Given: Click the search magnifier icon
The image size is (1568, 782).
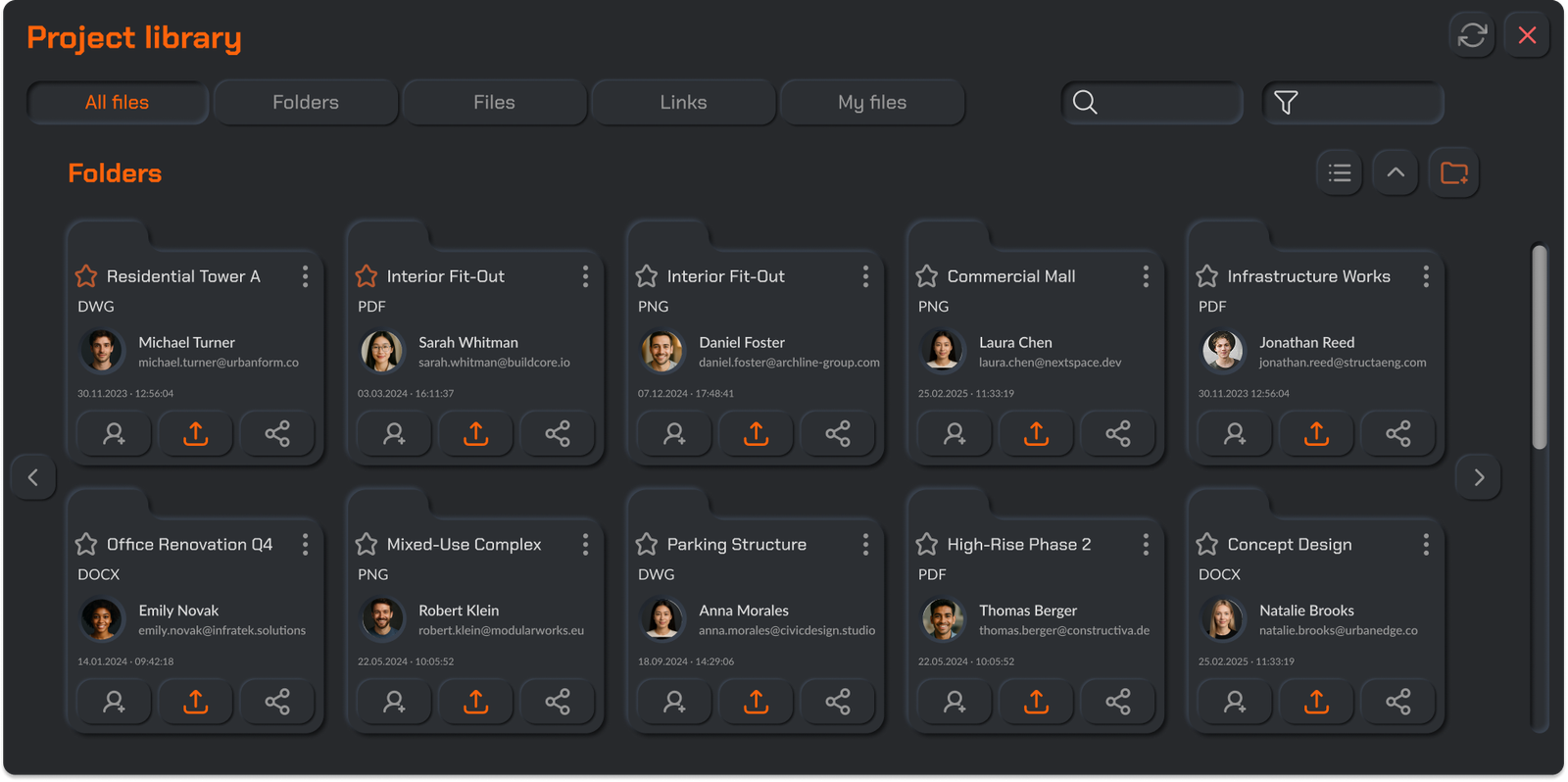Looking at the screenshot, I should [x=1085, y=102].
